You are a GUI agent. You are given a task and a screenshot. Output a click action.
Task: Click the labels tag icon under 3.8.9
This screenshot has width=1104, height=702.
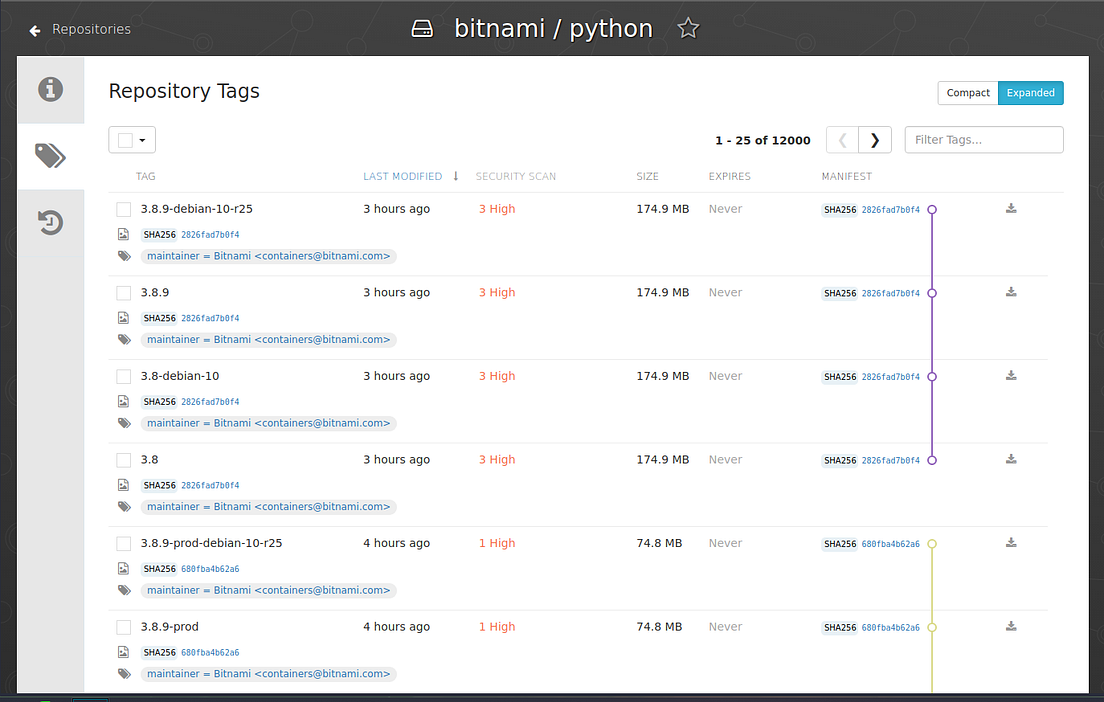pyautogui.click(x=123, y=339)
